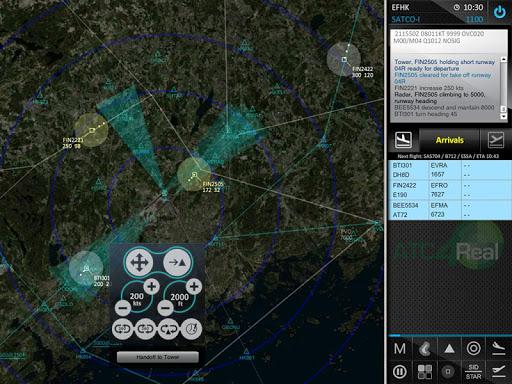Click the direct-to-waypoint arrow triangle button

click(x=177, y=262)
